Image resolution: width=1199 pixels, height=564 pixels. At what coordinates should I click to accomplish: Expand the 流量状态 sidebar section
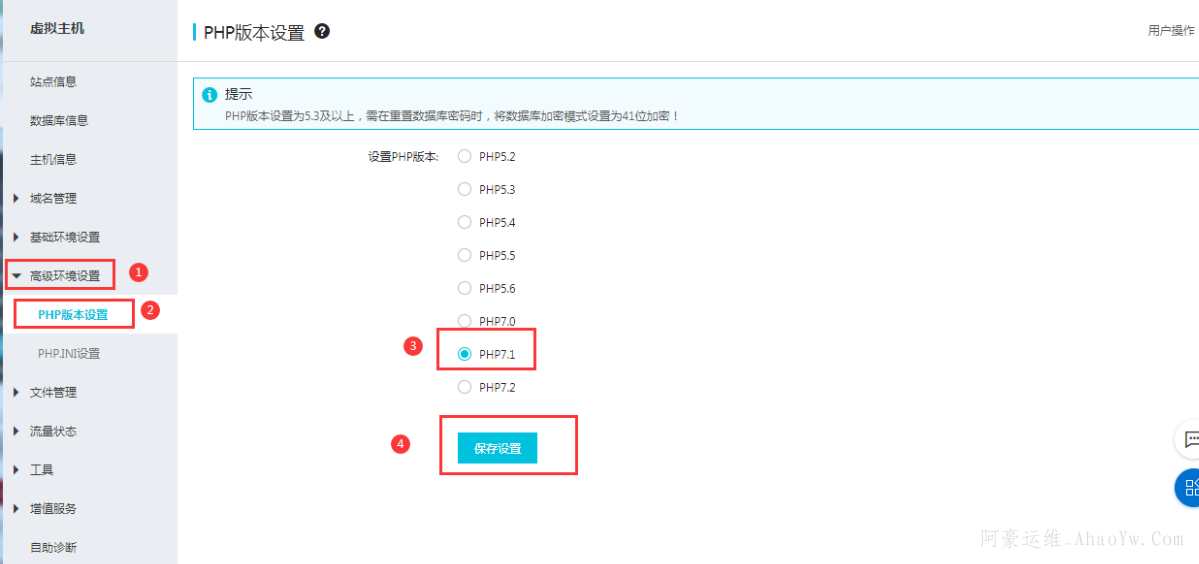(x=53, y=431)
